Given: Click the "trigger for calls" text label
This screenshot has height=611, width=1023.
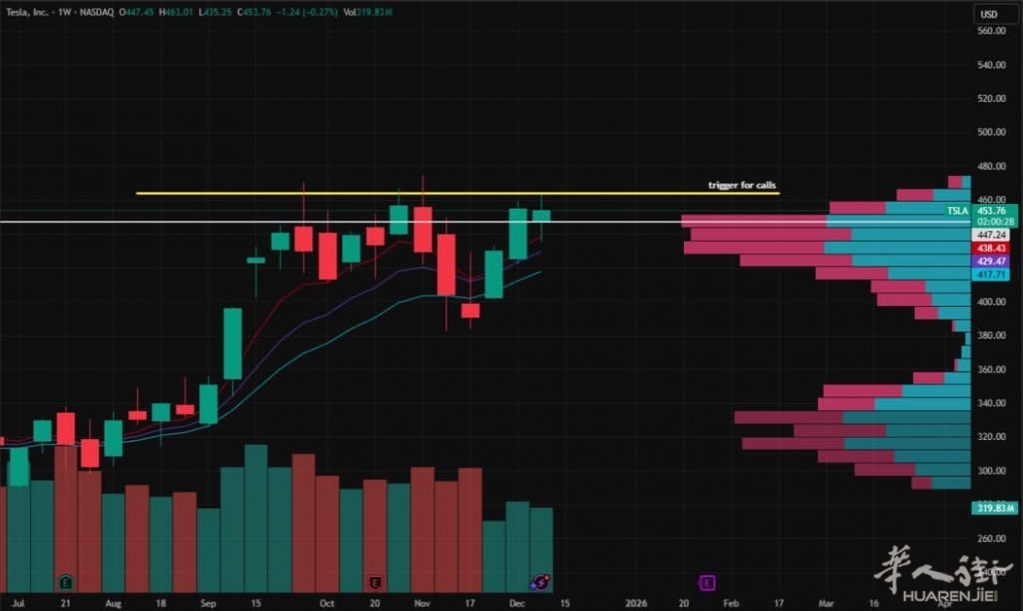Looking at the screenshot, I should pyautogui.click(x=741, y=185).
